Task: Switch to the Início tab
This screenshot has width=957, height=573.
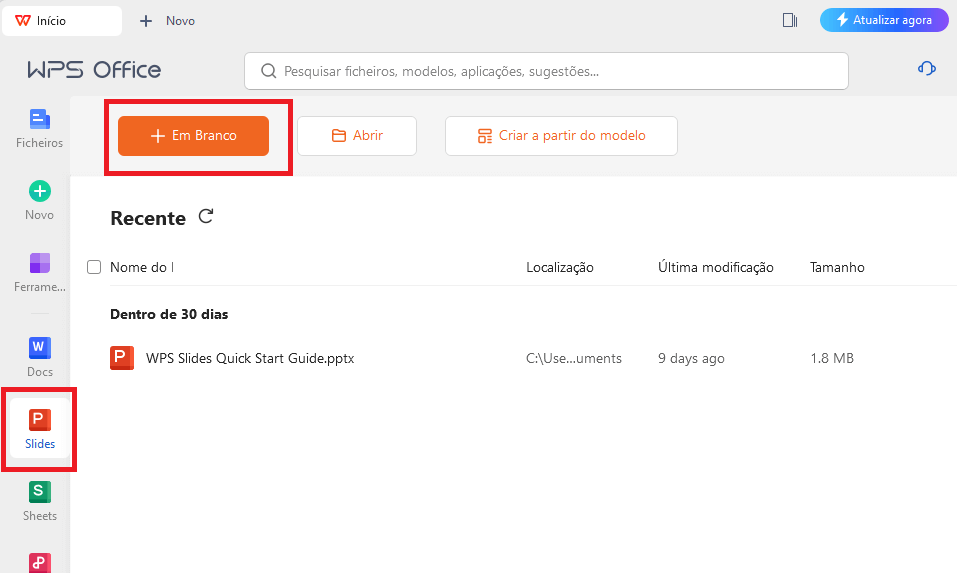Action: pos(60,20)
